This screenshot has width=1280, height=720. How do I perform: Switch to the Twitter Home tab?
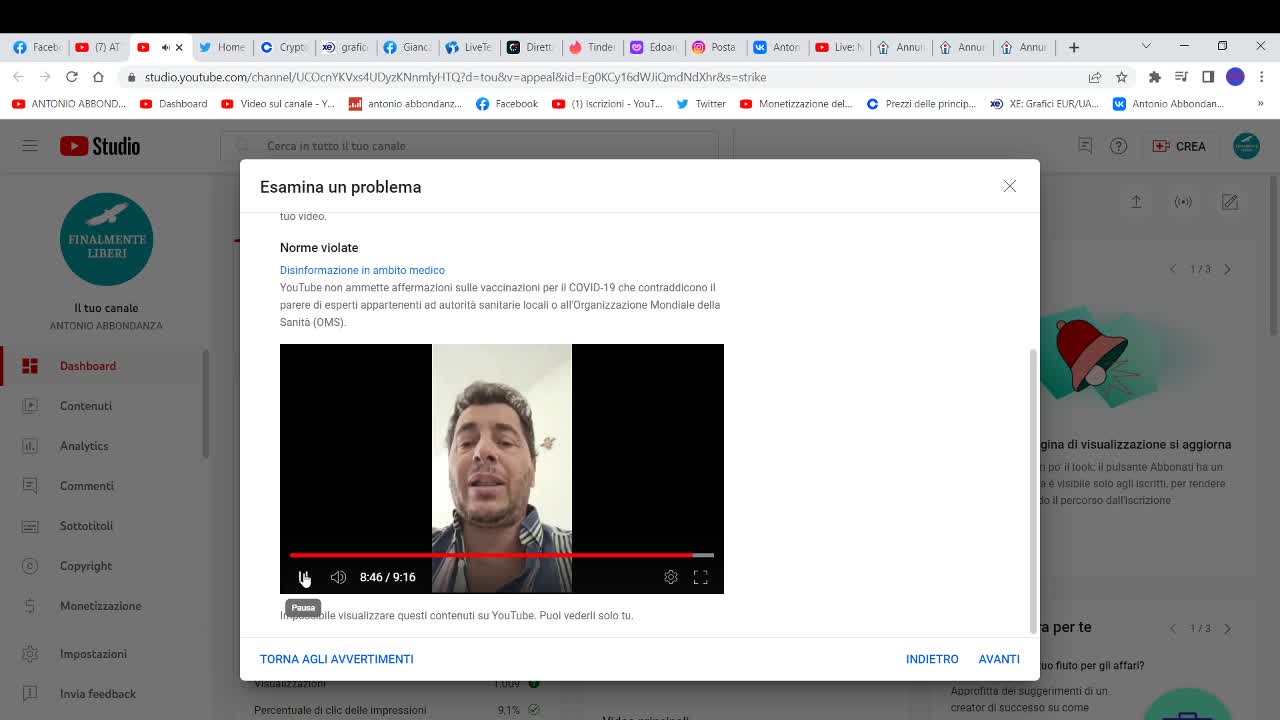[222, 47]
